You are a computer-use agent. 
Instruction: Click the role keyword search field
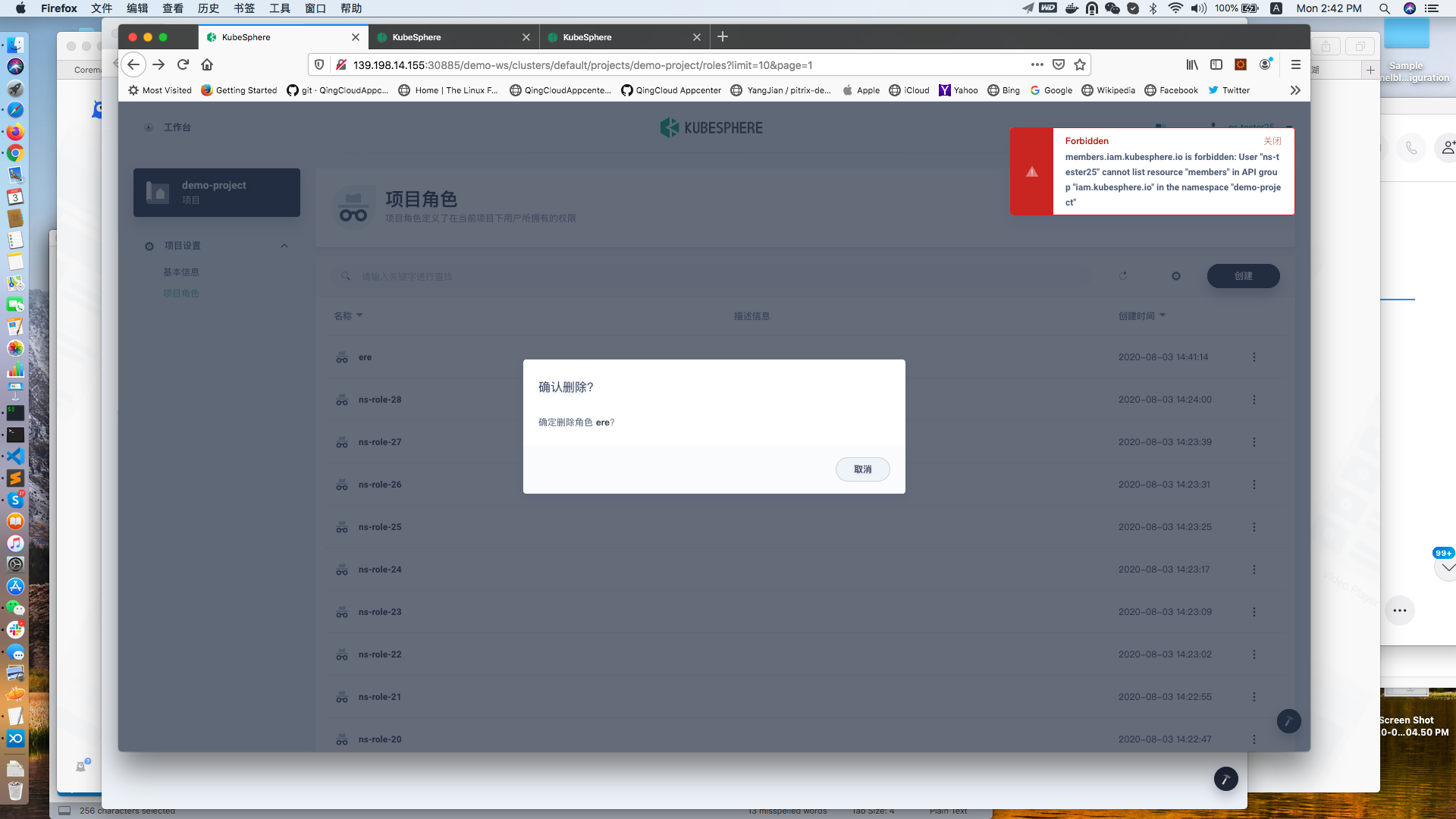(710, 276)
